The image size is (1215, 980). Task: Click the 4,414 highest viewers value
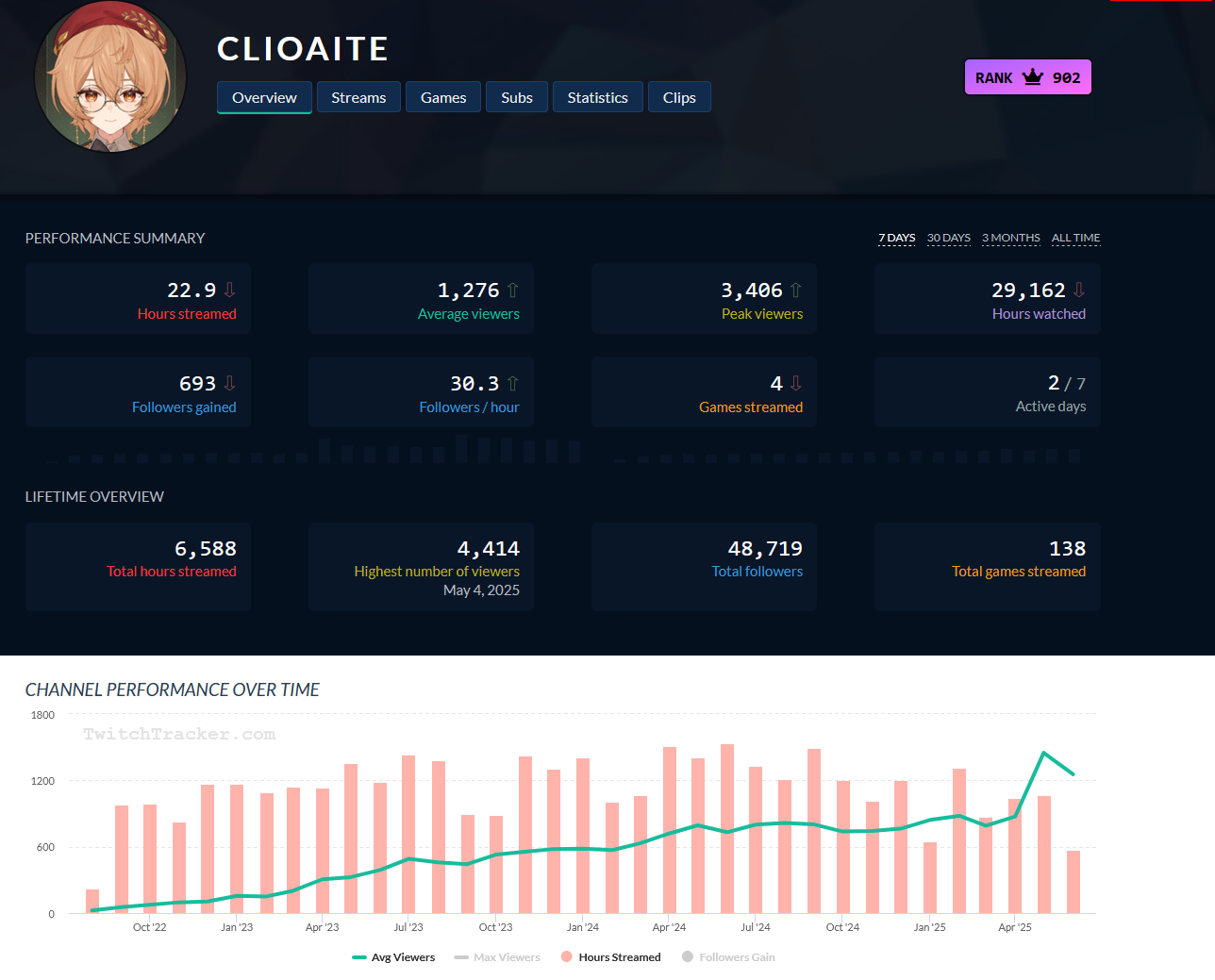(x=489, y=548)
